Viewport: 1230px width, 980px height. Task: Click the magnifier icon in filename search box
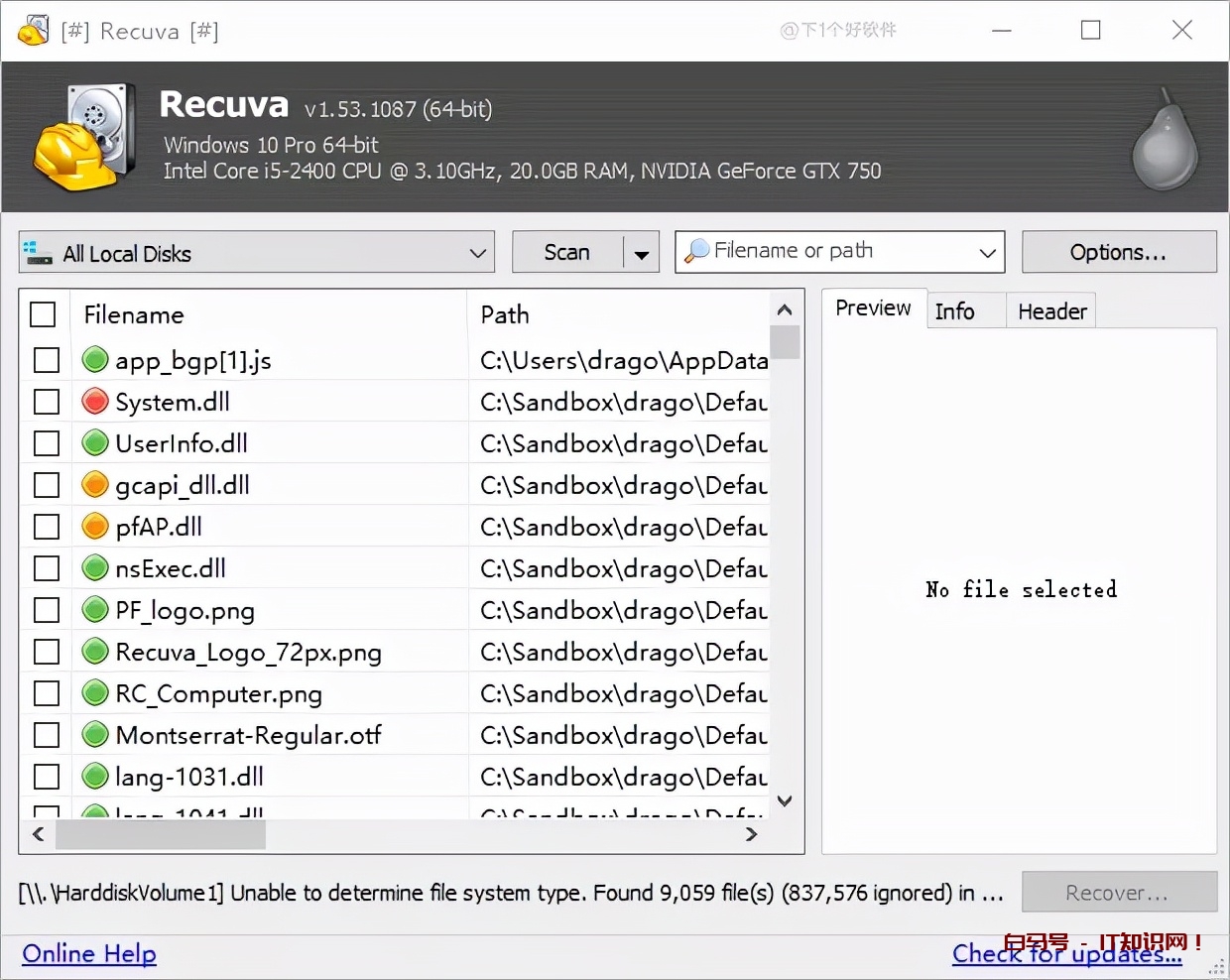(x=697, y=252)
